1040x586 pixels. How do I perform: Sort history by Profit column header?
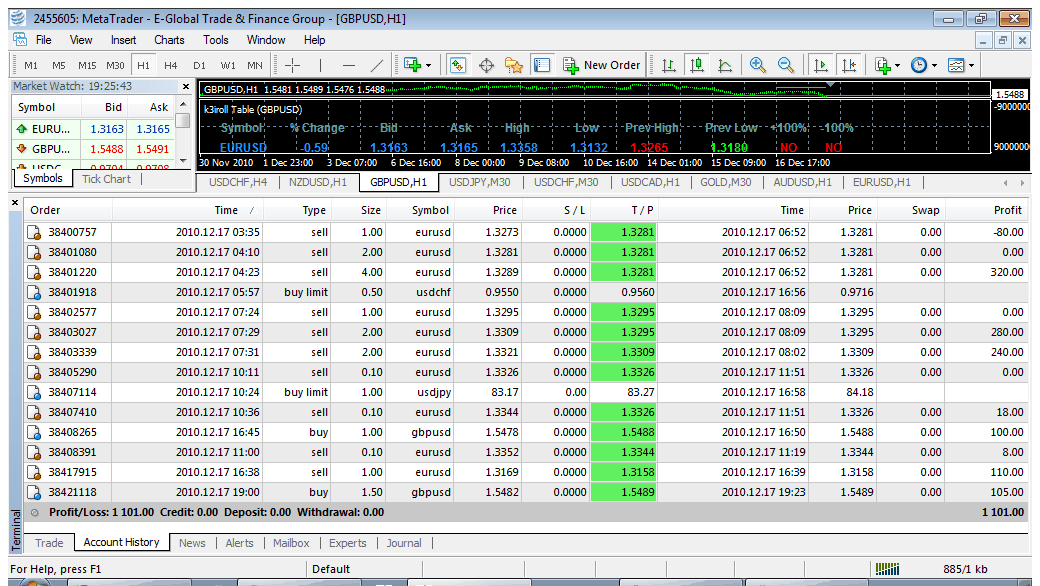click(987, 210)
